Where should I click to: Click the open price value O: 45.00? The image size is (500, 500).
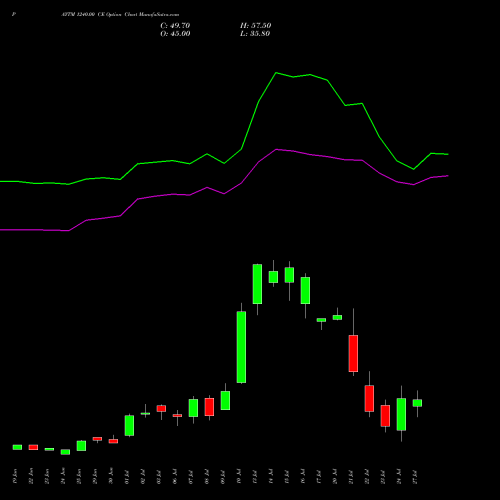pos(175,34)
